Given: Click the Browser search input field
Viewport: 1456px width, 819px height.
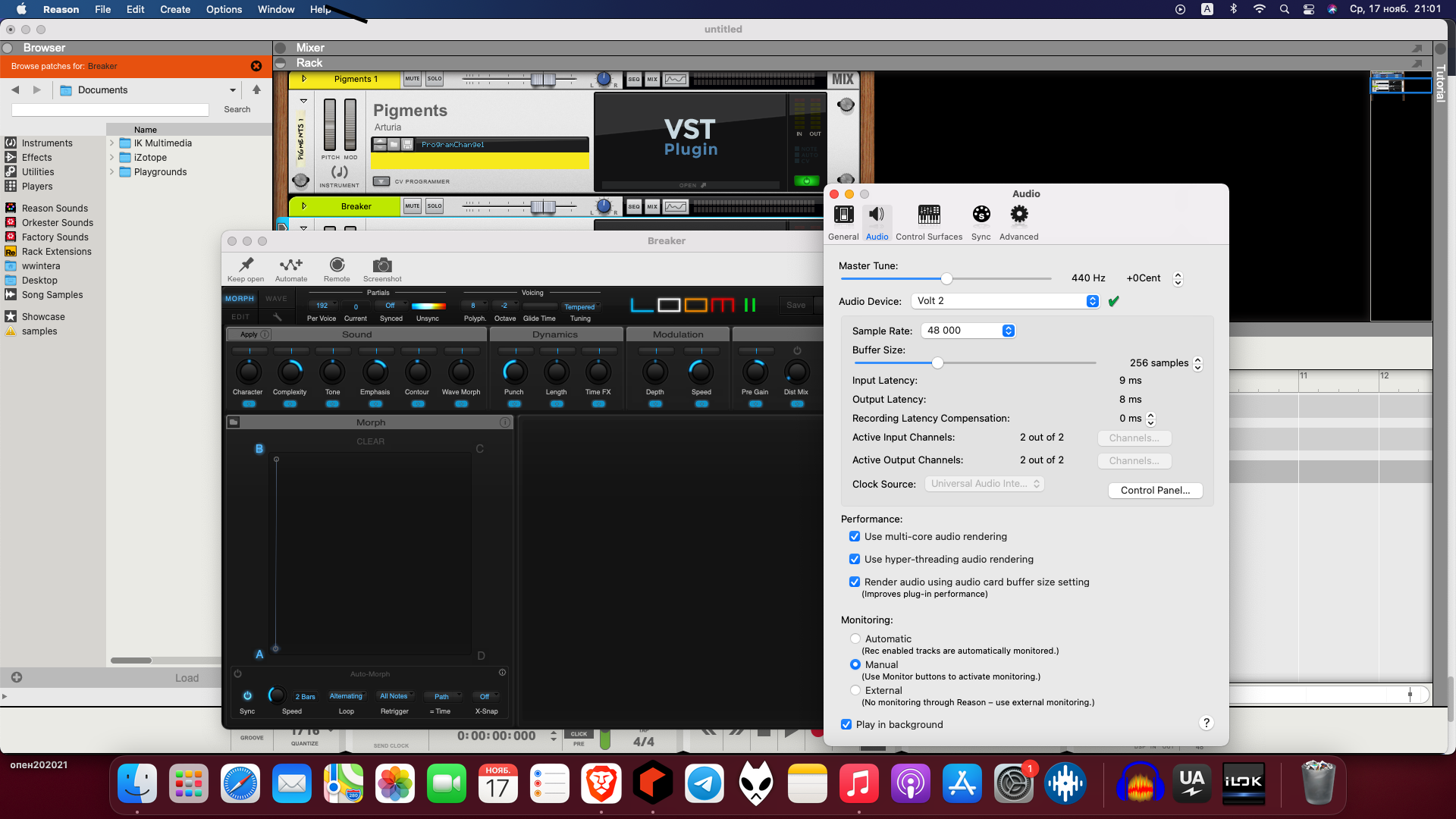Looking at the screenshot, I should pyautogui.click(x=110, y=110).
